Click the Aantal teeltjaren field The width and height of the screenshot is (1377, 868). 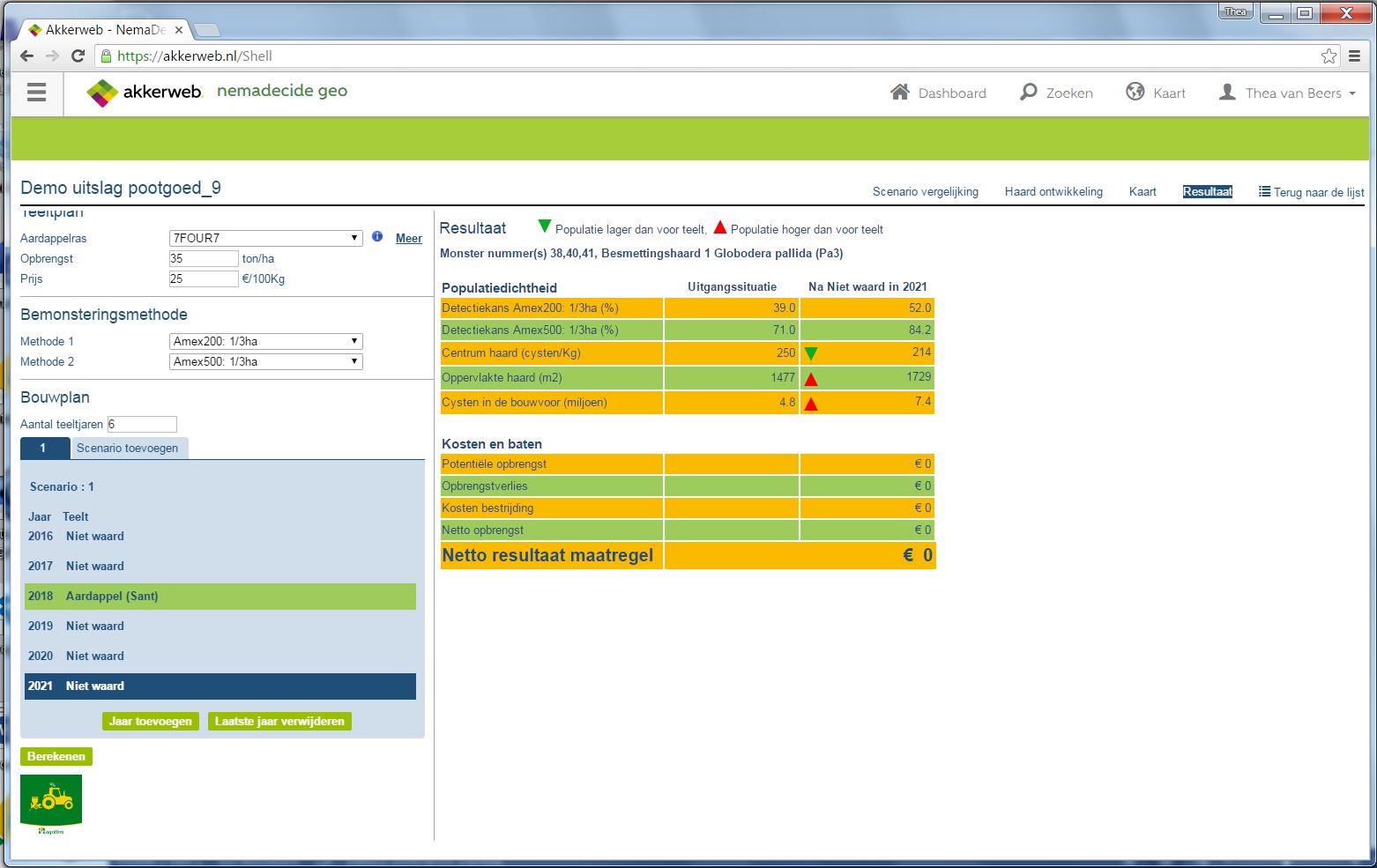pos(142,424)
